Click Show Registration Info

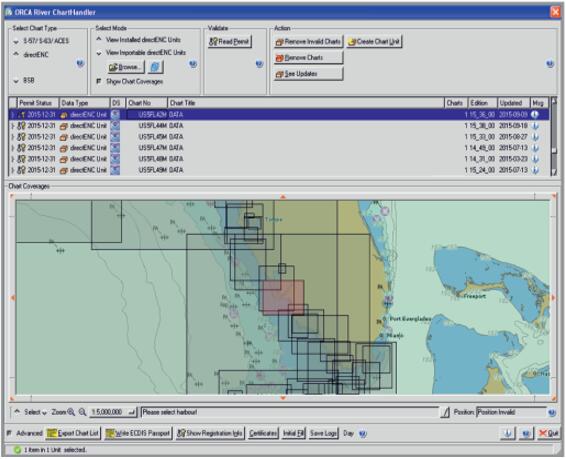tap(210, 433)
